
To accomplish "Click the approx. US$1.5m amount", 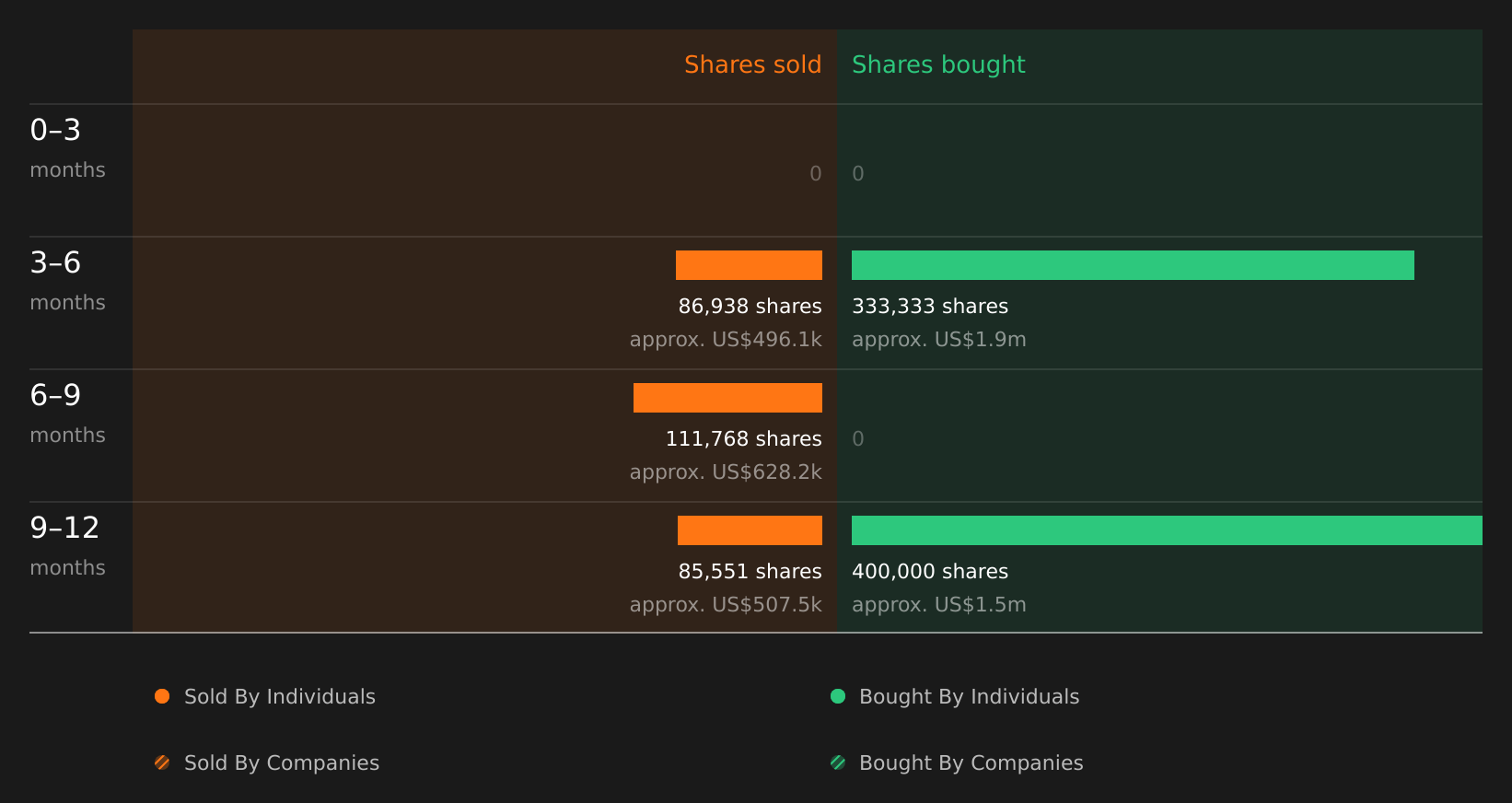I will [939, 605].
